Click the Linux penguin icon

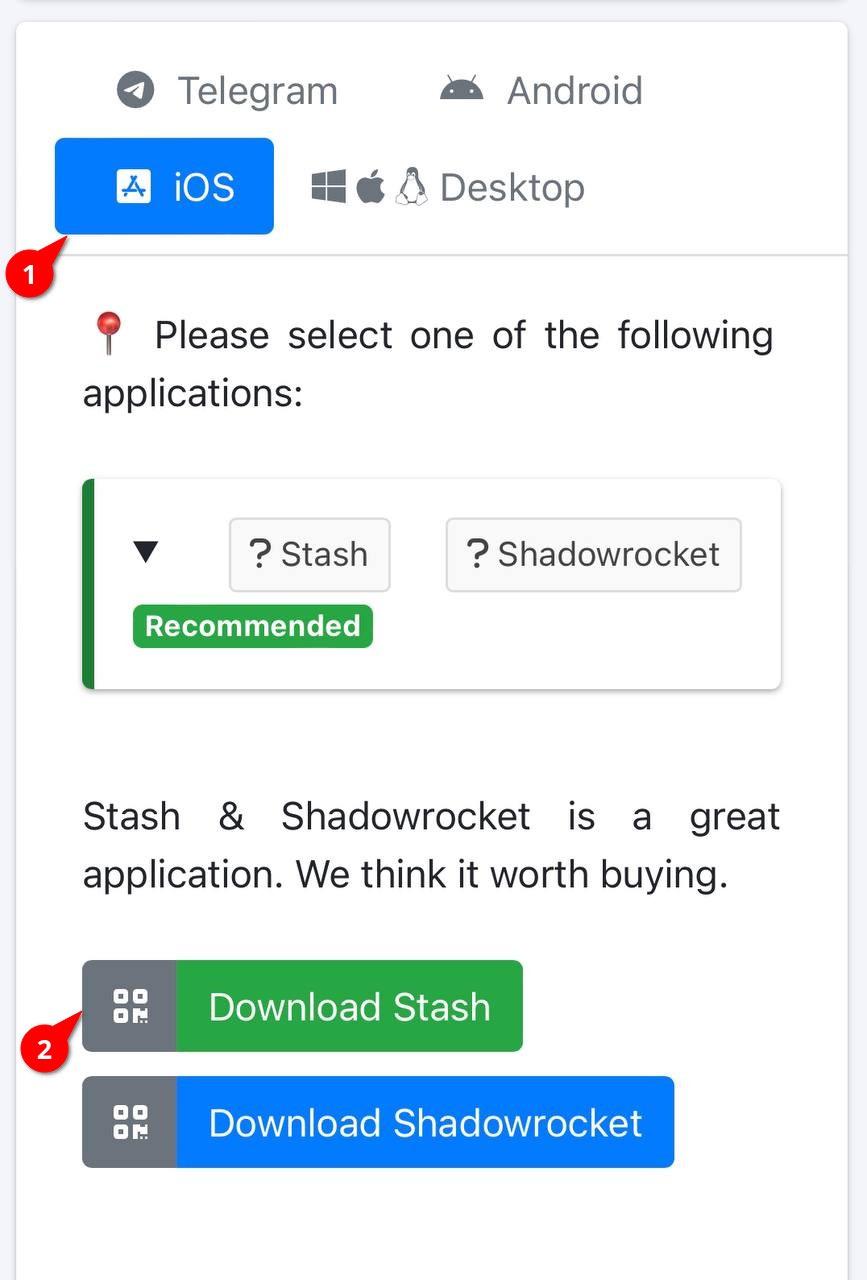410,186
